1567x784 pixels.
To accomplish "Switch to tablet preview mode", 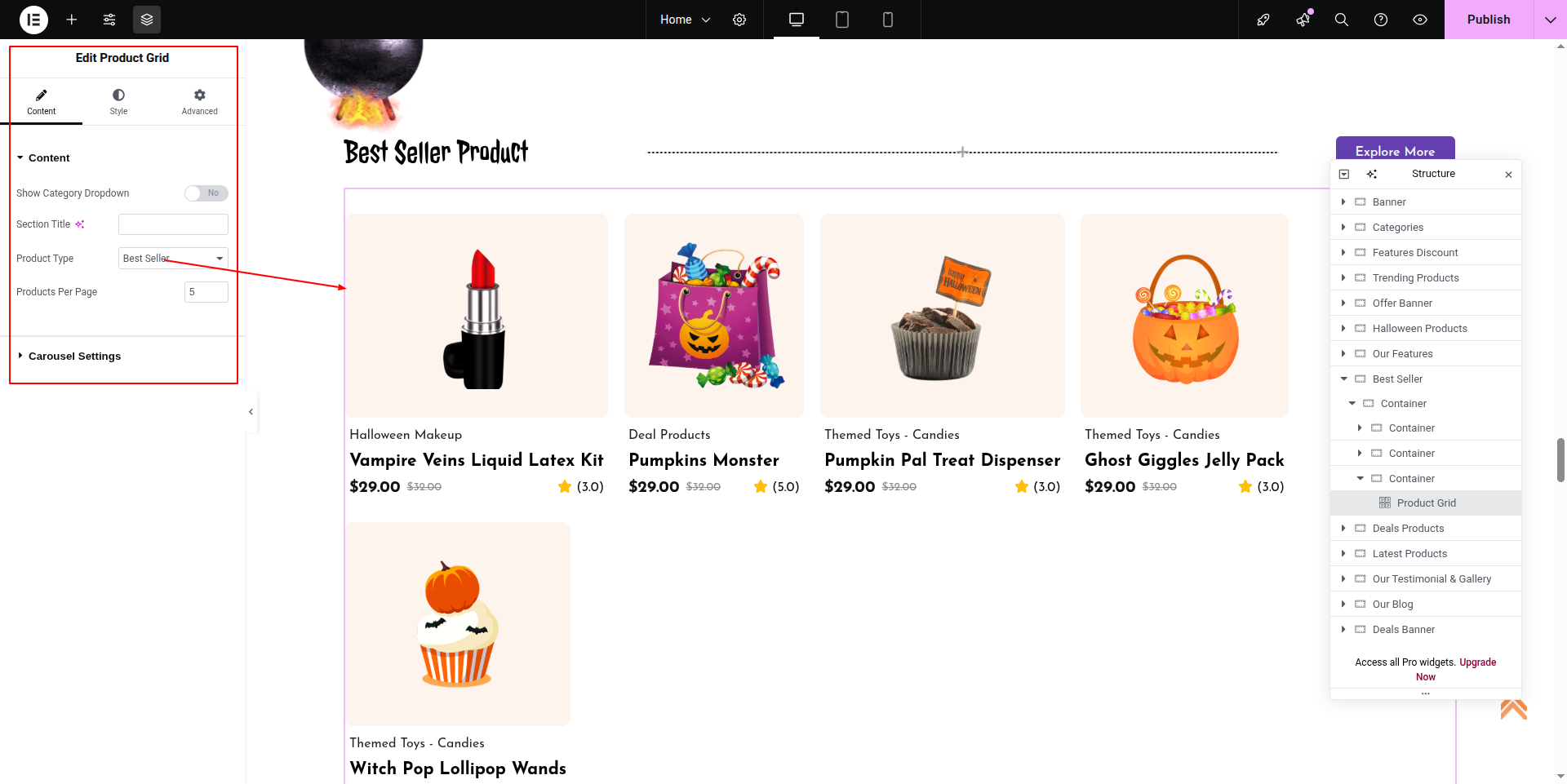I will click(x=842, y=20).
